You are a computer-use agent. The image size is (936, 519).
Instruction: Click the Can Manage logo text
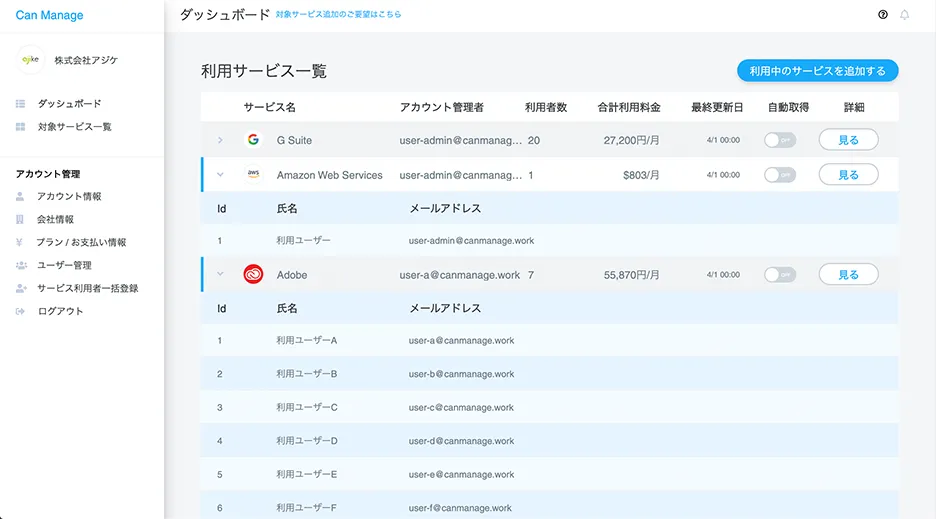pyautogui.click(x=50, y=16)
